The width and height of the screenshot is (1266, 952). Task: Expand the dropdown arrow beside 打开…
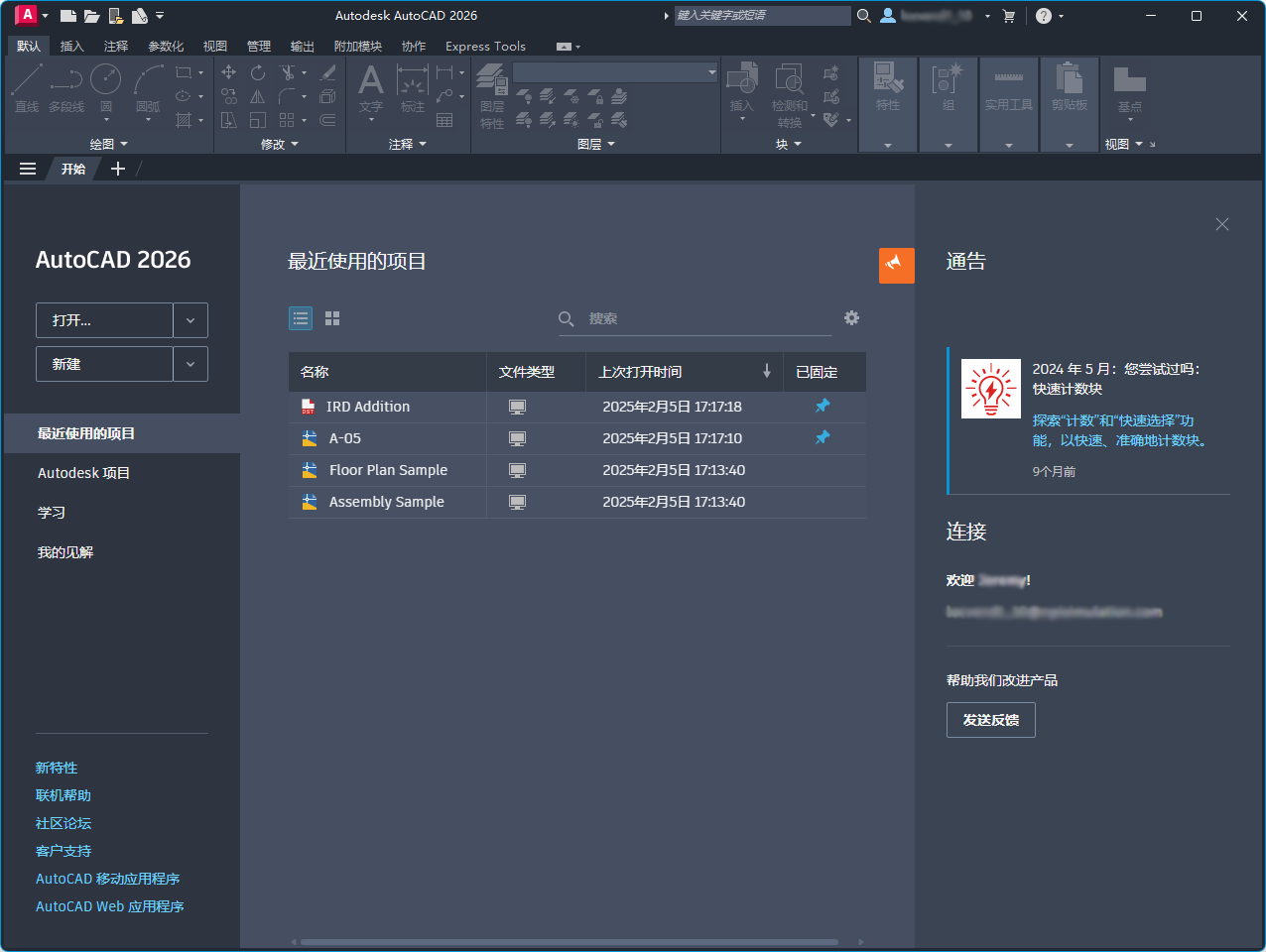(x=190, y=320)
